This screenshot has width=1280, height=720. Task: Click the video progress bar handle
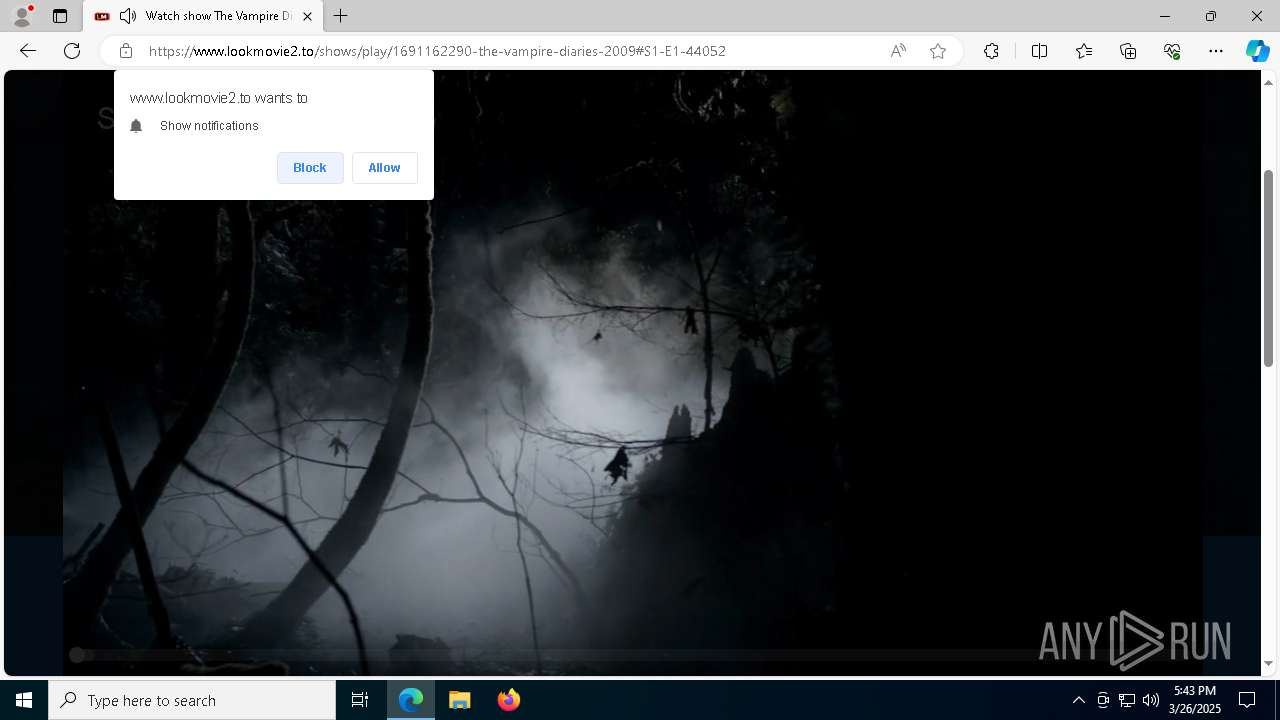coord(77,655)
